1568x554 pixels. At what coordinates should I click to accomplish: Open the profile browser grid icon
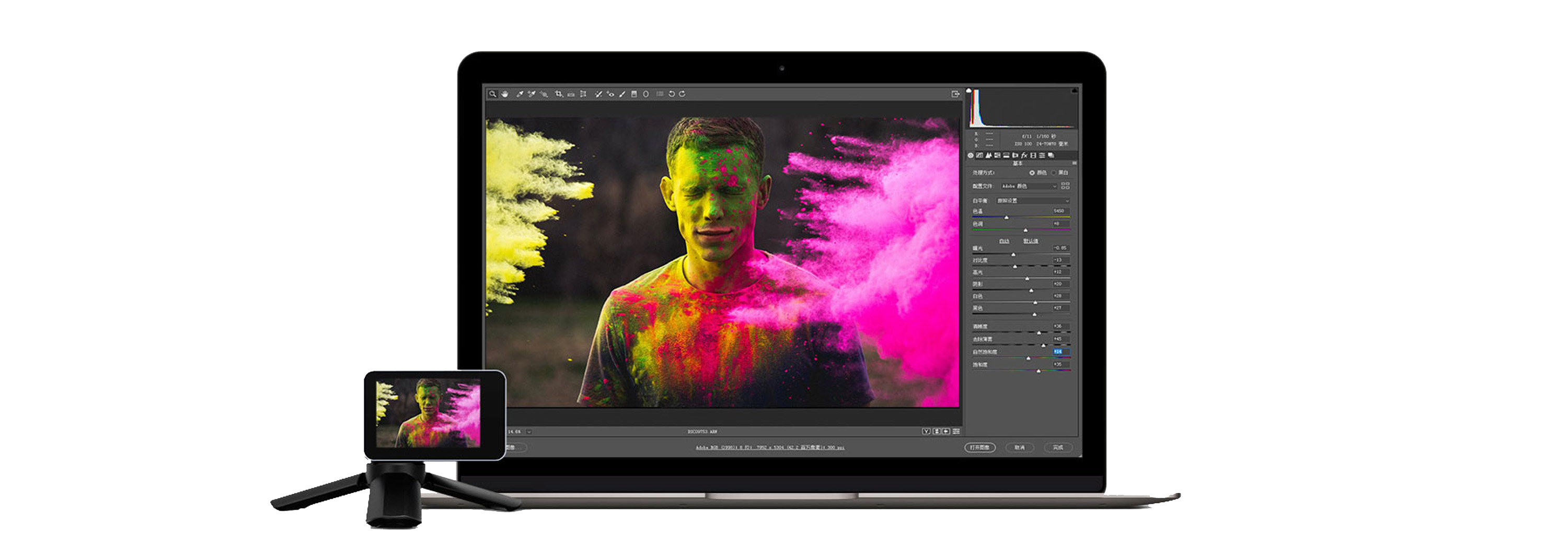pyautogui.click(x=1066, y=186)
